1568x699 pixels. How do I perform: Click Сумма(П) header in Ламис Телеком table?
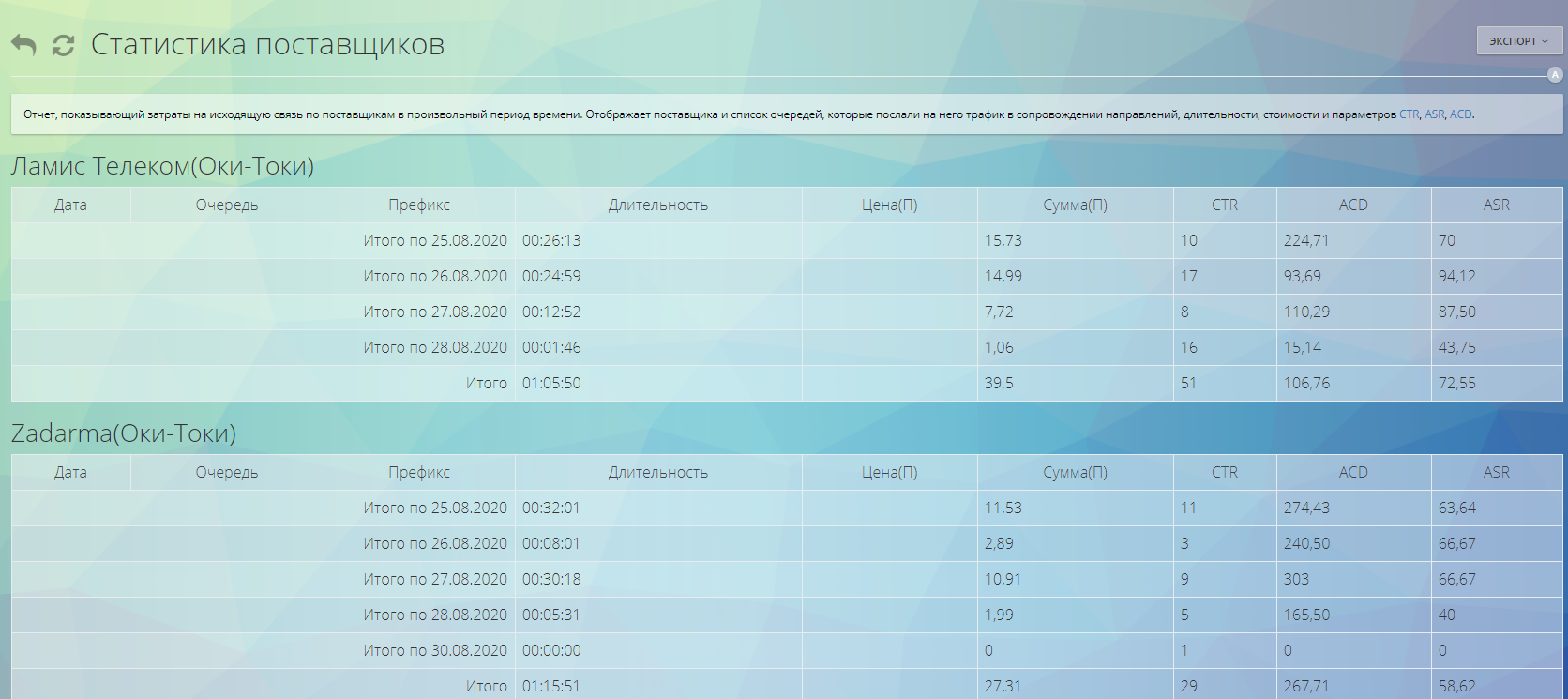point(1075,205)
